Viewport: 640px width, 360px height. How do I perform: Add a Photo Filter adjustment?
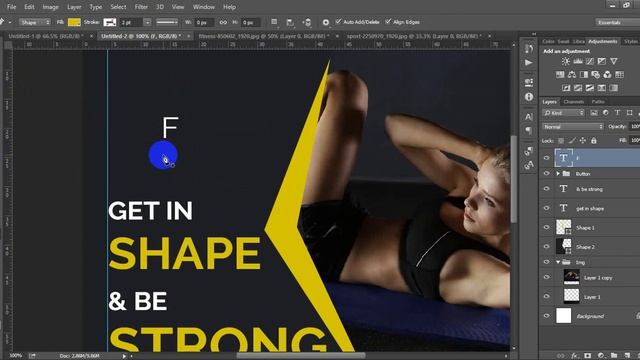coord(596,75)
